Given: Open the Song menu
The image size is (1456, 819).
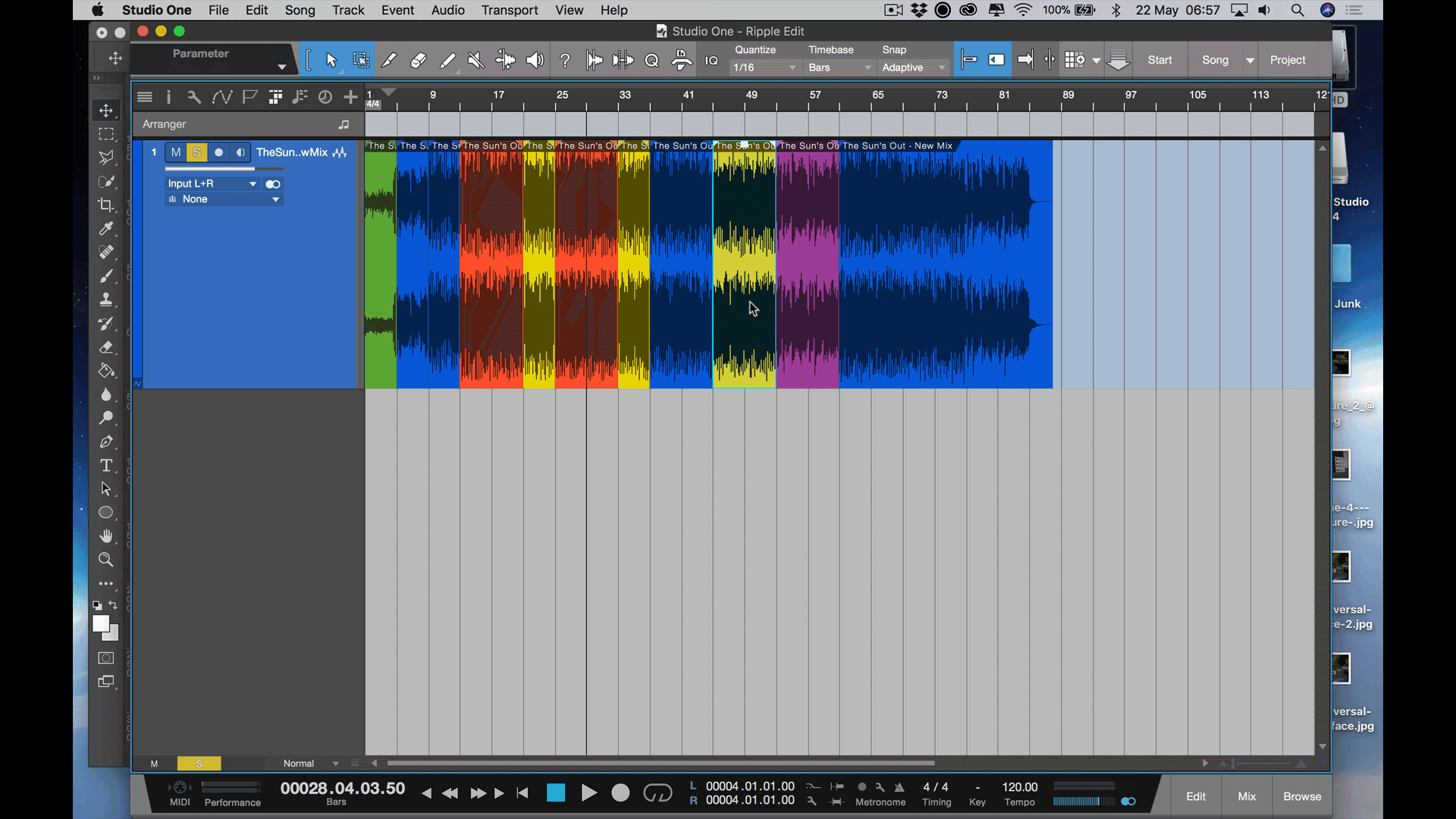Looking at the screenshot, I should click(300, 10).
